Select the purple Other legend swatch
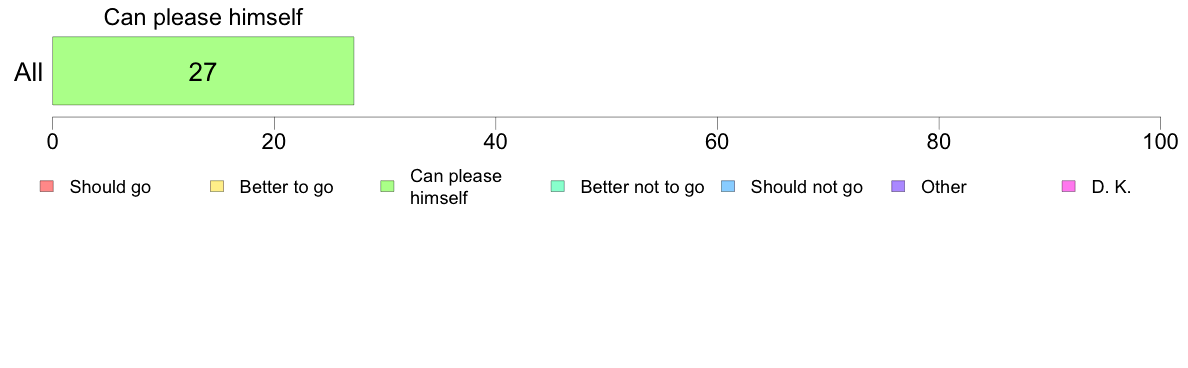The height and width of the screenshot is (368, 1188). [x=898, y=186]
